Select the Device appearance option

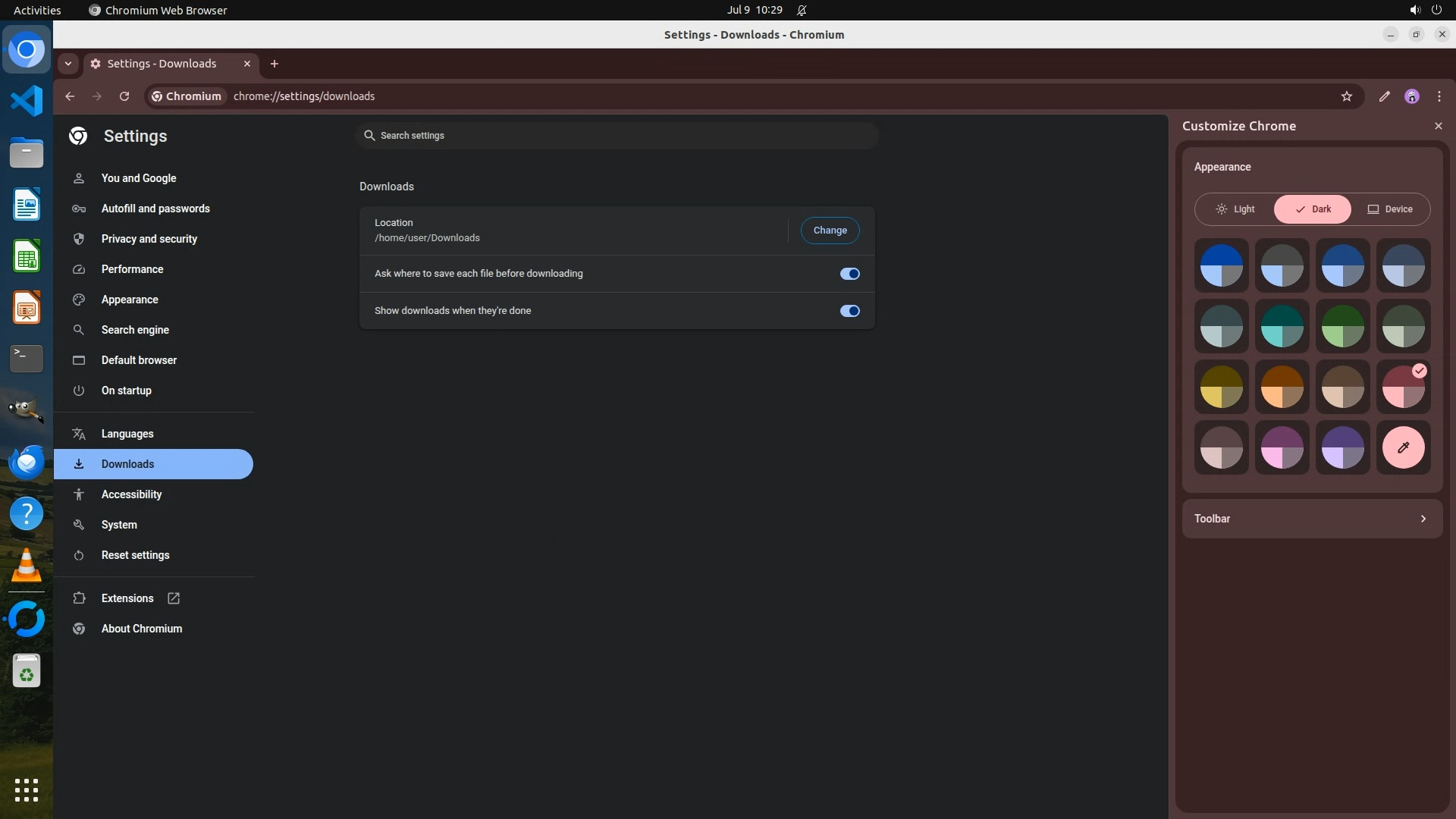coord(1390,209)
